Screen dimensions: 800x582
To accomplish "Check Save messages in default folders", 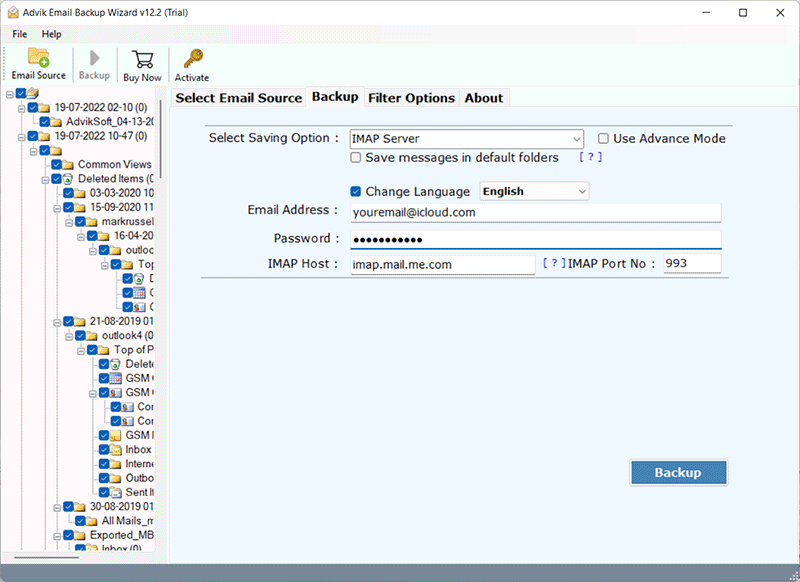I will click(356, 158).
